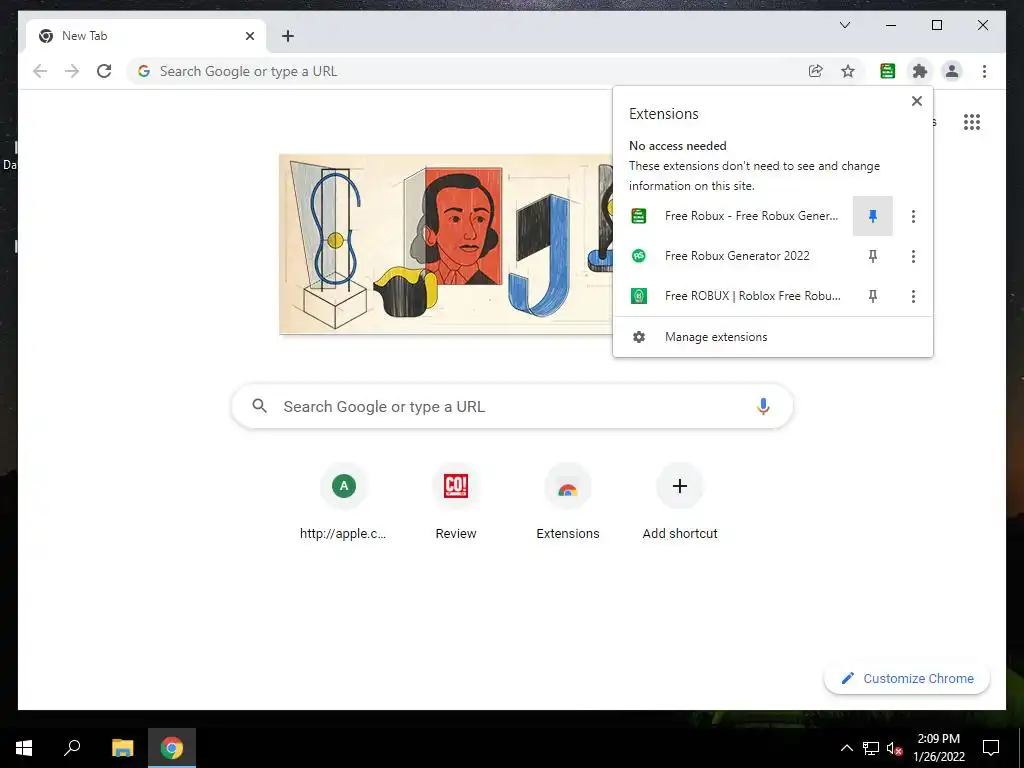The height and width of the screenshot is (768, 1024).
Task: Open Manage extensions
Action: [773, 337]
